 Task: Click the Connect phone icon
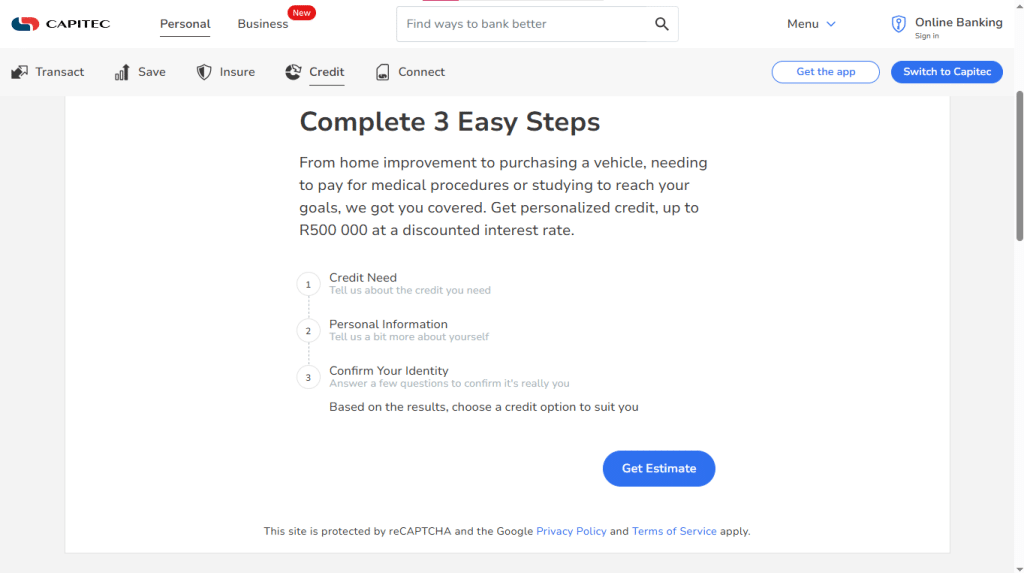383,72
